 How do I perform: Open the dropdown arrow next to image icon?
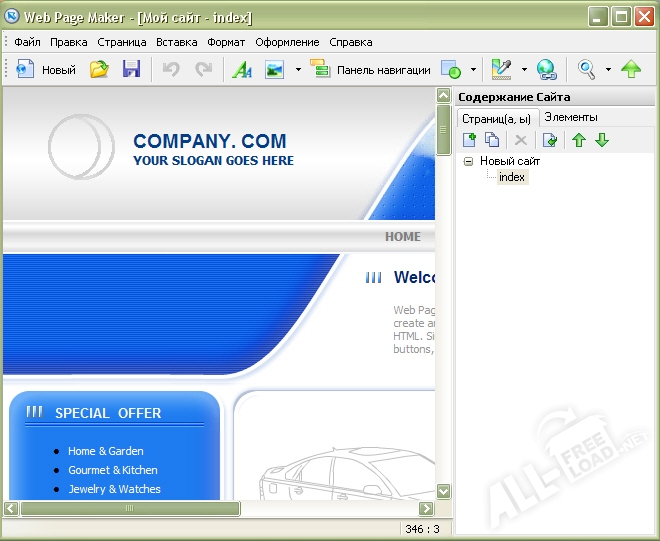pyautogui.click(x=297, y=70)
